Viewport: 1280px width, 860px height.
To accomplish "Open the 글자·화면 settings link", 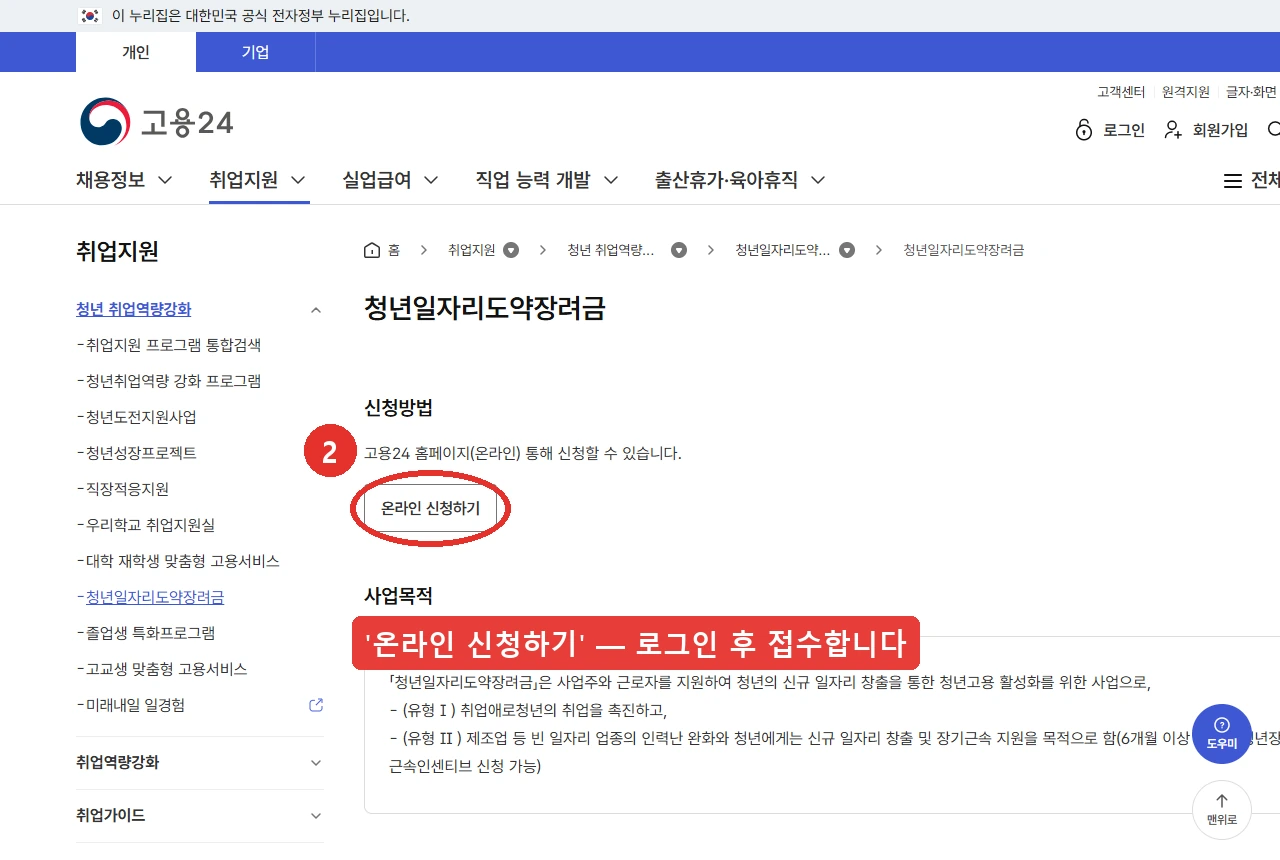I will [x=1251, y=92].
